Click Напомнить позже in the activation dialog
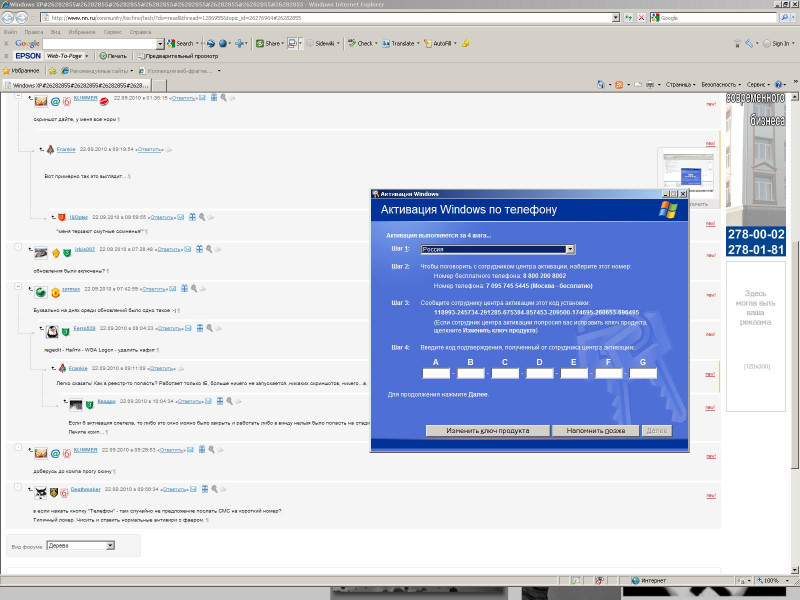Viewport: 800px width, 600px height. click(x=596, y=431)
